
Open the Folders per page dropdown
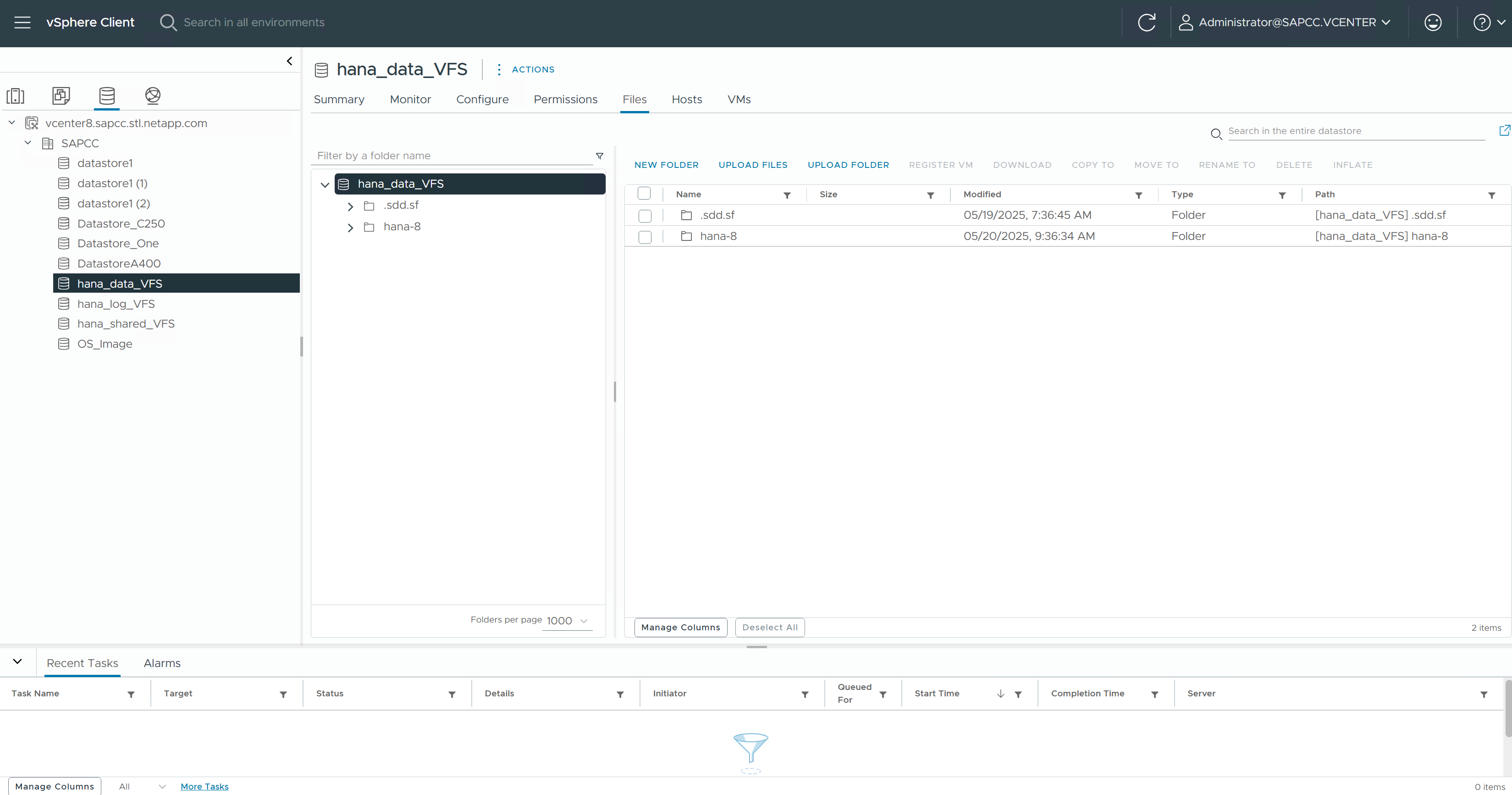coord(567,621)
